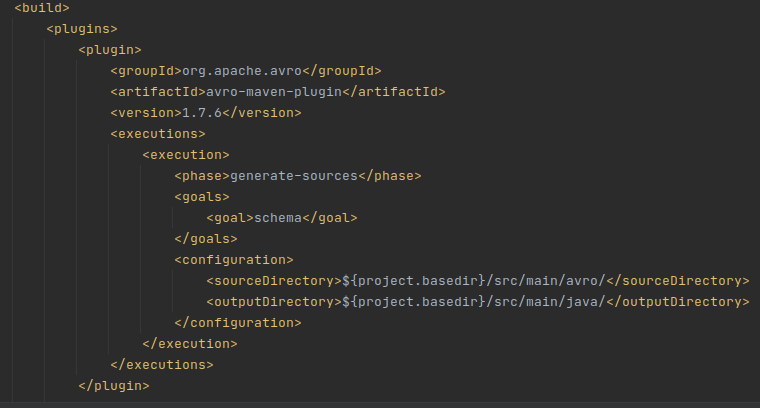Click the closing configuration tag
Screen dimensions: 760x408
(x=238, y=323)
